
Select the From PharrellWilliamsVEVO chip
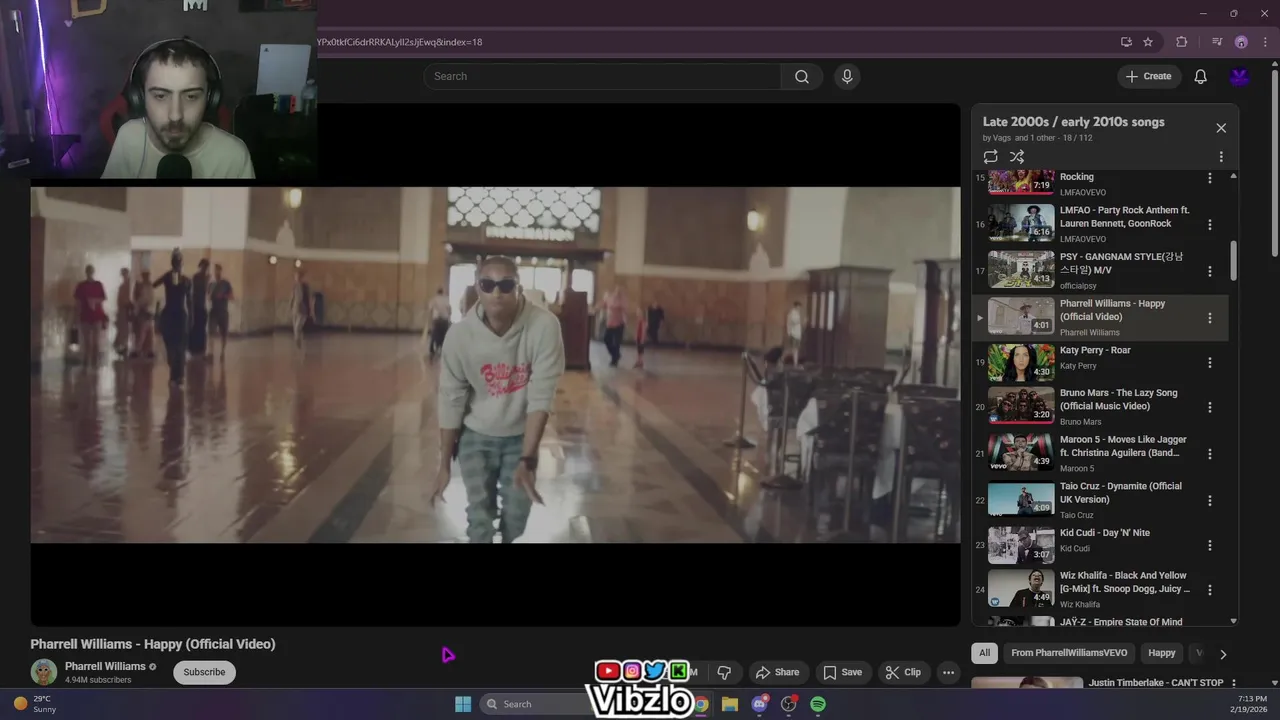click(1069, 653)
